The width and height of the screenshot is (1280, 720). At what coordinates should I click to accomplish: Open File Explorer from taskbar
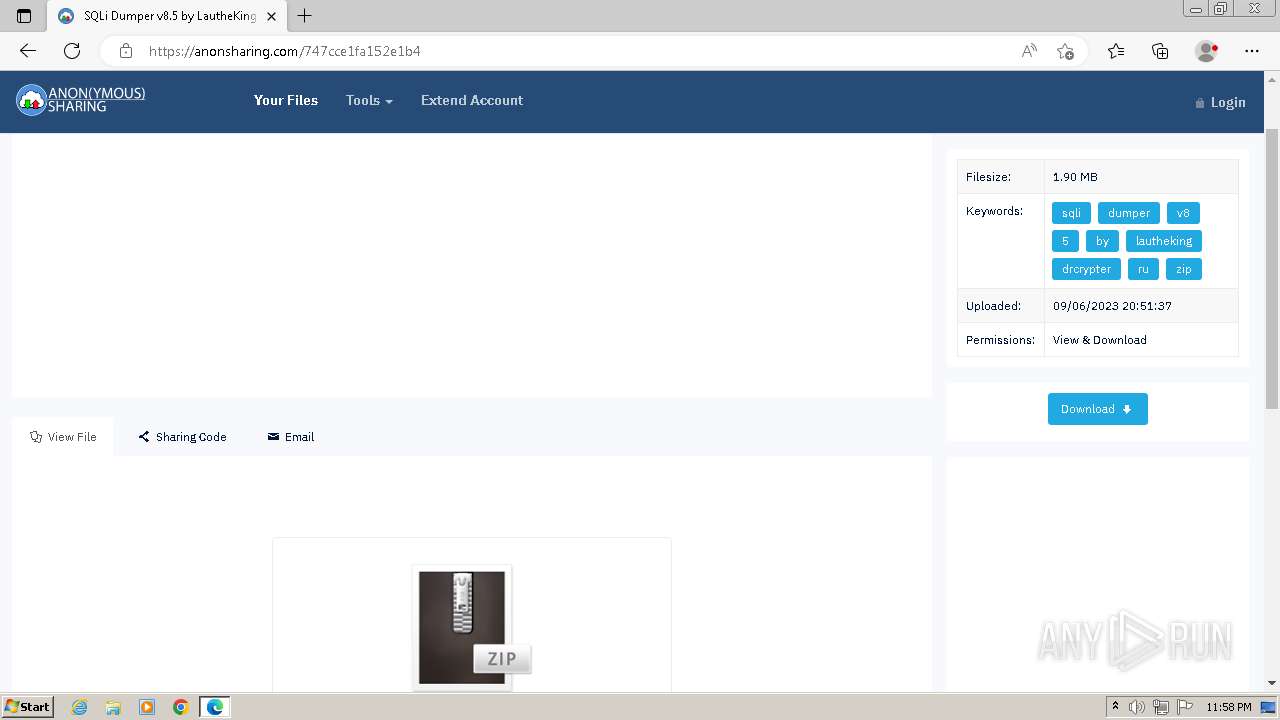[x=113, y=707]
